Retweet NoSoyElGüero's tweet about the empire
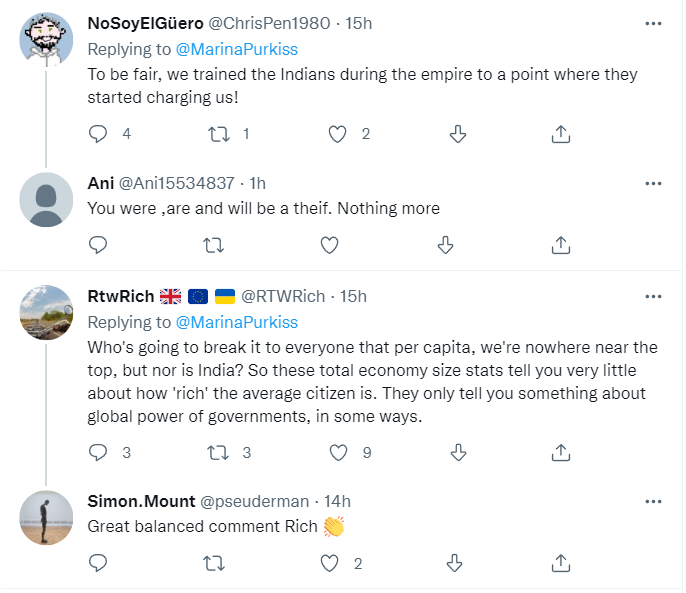The width and height of the screenshot is (686, 593). (x=214, y=134)
